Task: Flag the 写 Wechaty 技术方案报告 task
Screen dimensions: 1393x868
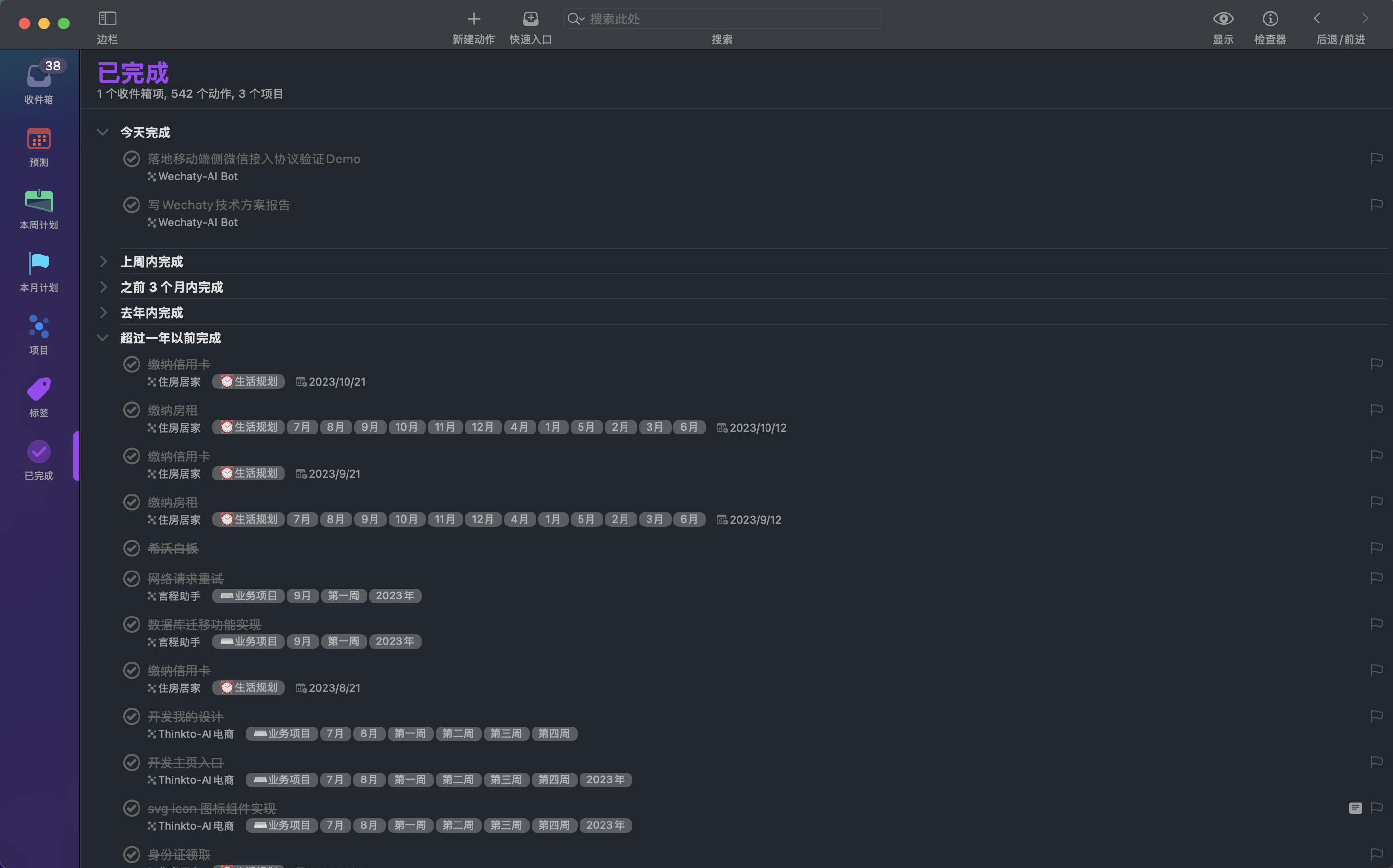Action: pyautogui.click(x=1376, y=205)
